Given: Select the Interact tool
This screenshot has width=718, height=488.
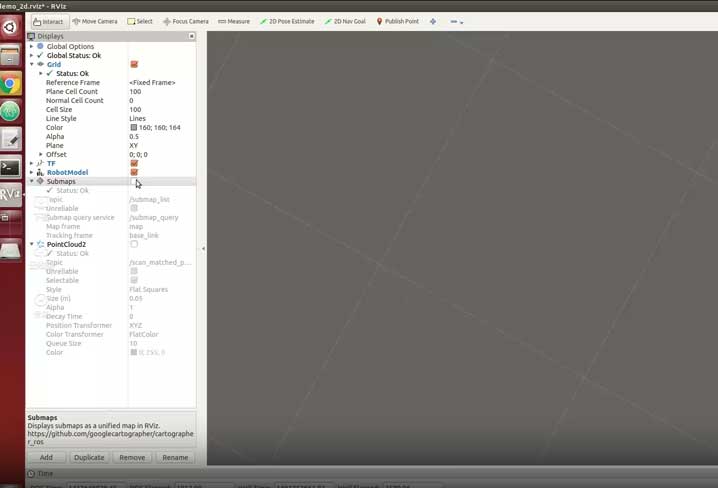Looking at the screenshot, I should tap(48, 21).
